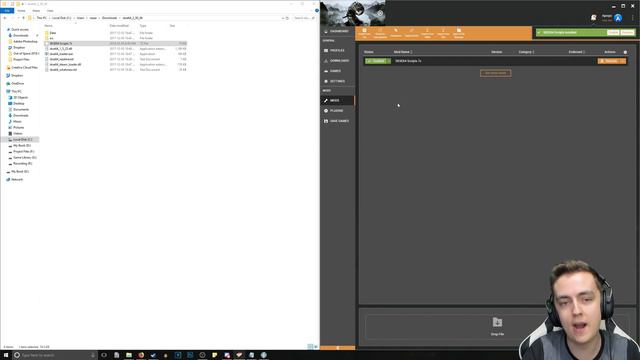
Task: Switch Explorer to details view icon
Action: (x=310, y=347)
